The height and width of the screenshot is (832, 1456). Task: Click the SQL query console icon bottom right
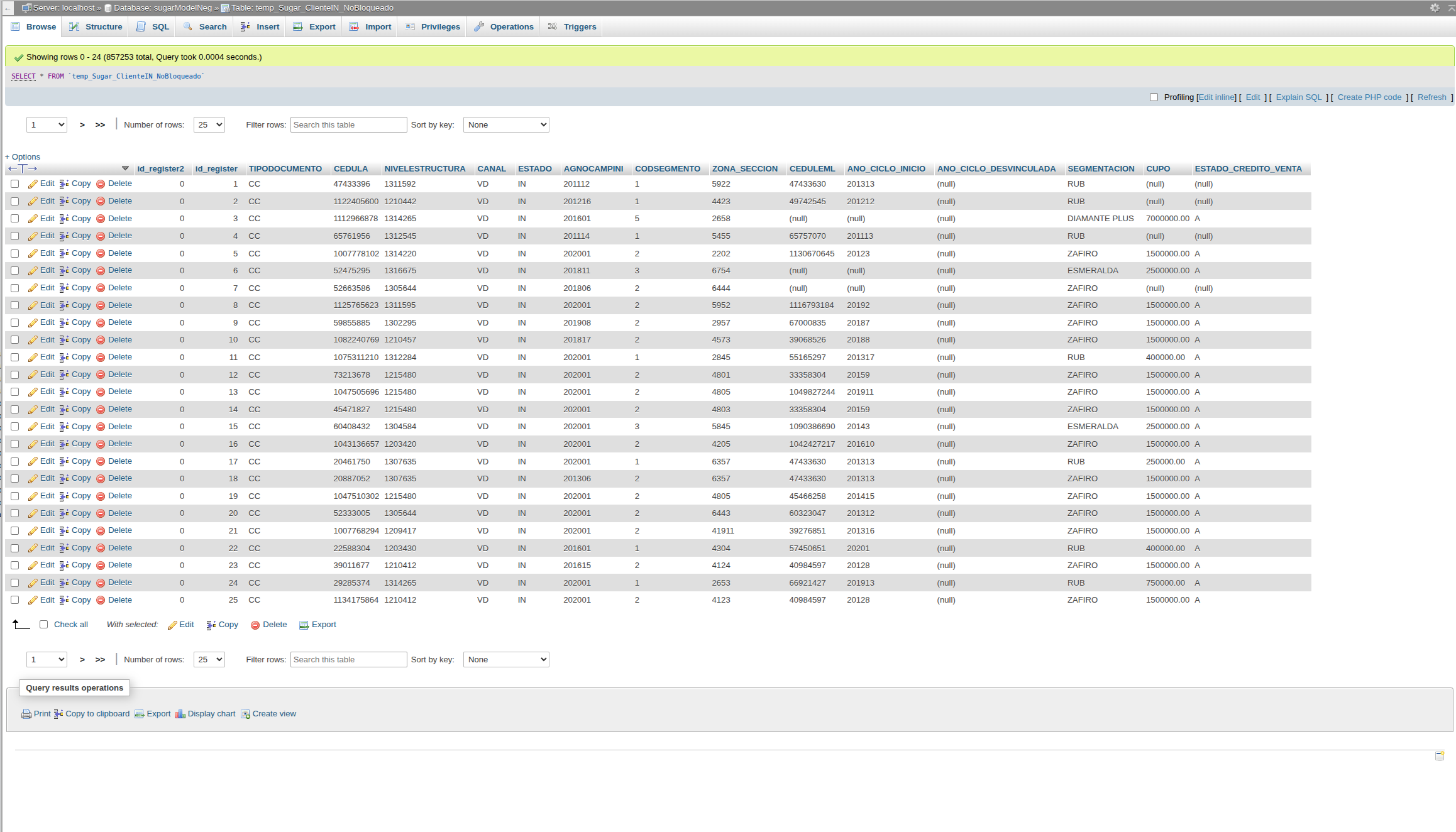coord(1440,755)
